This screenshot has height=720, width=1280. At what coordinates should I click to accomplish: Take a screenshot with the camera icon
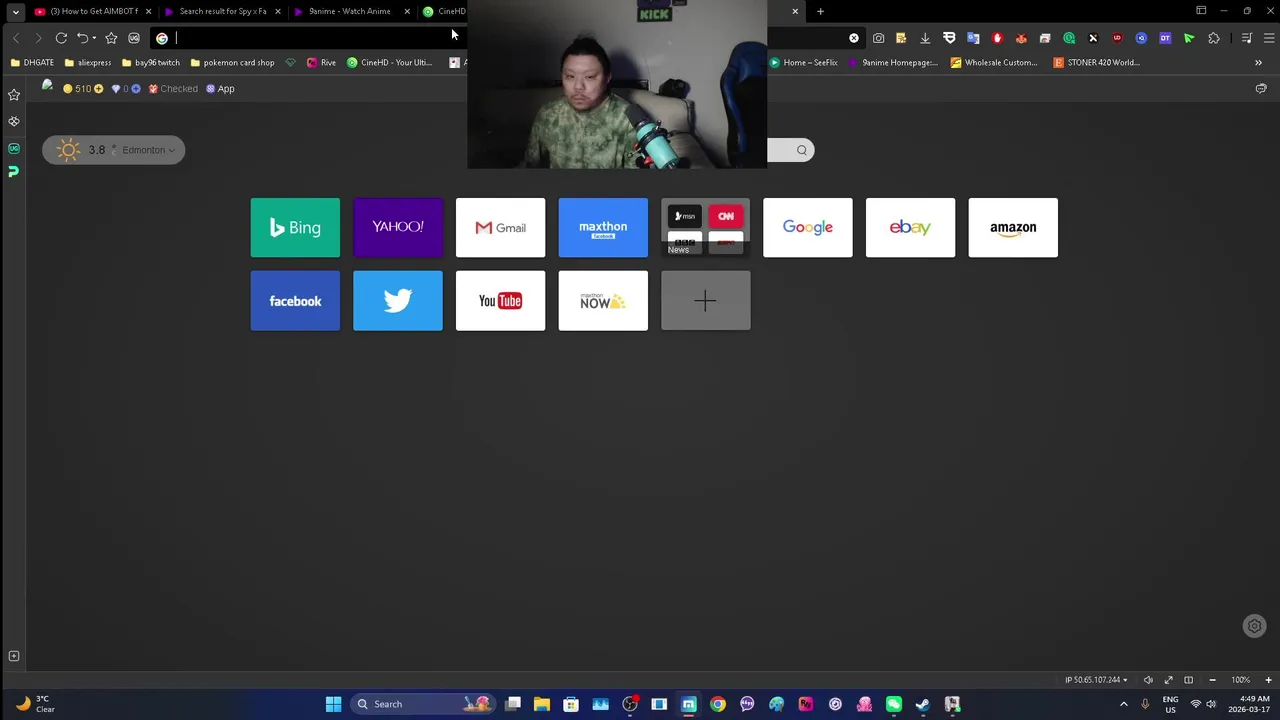[878, 38]
